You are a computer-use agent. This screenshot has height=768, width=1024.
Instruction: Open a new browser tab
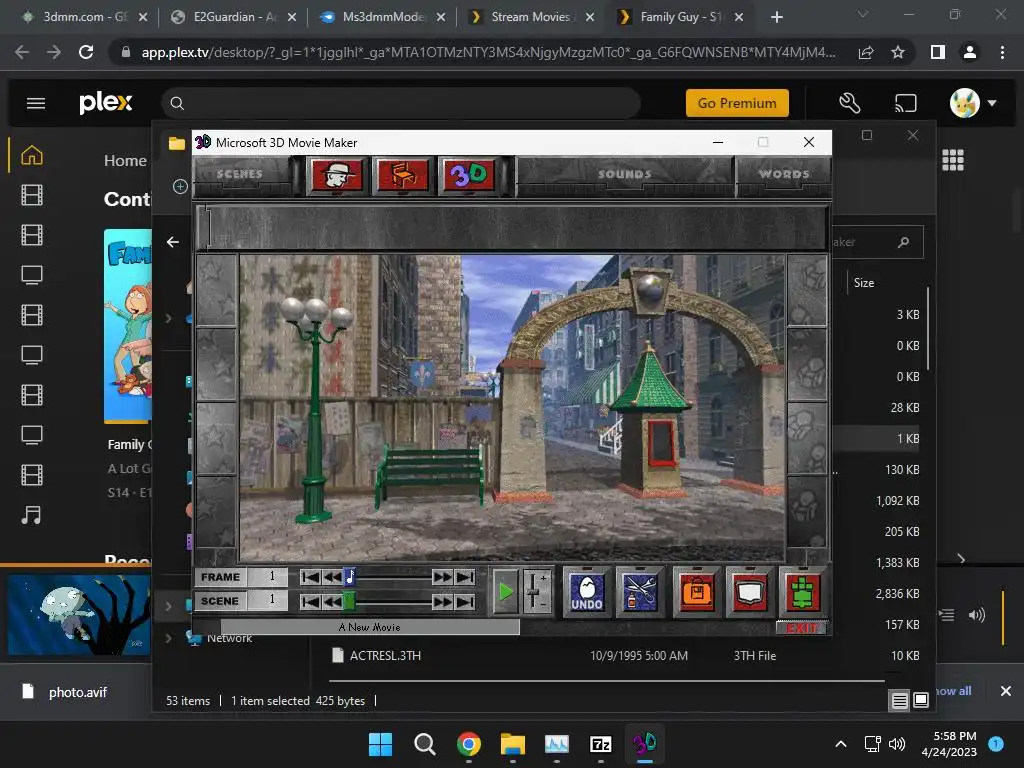point(776,17)
